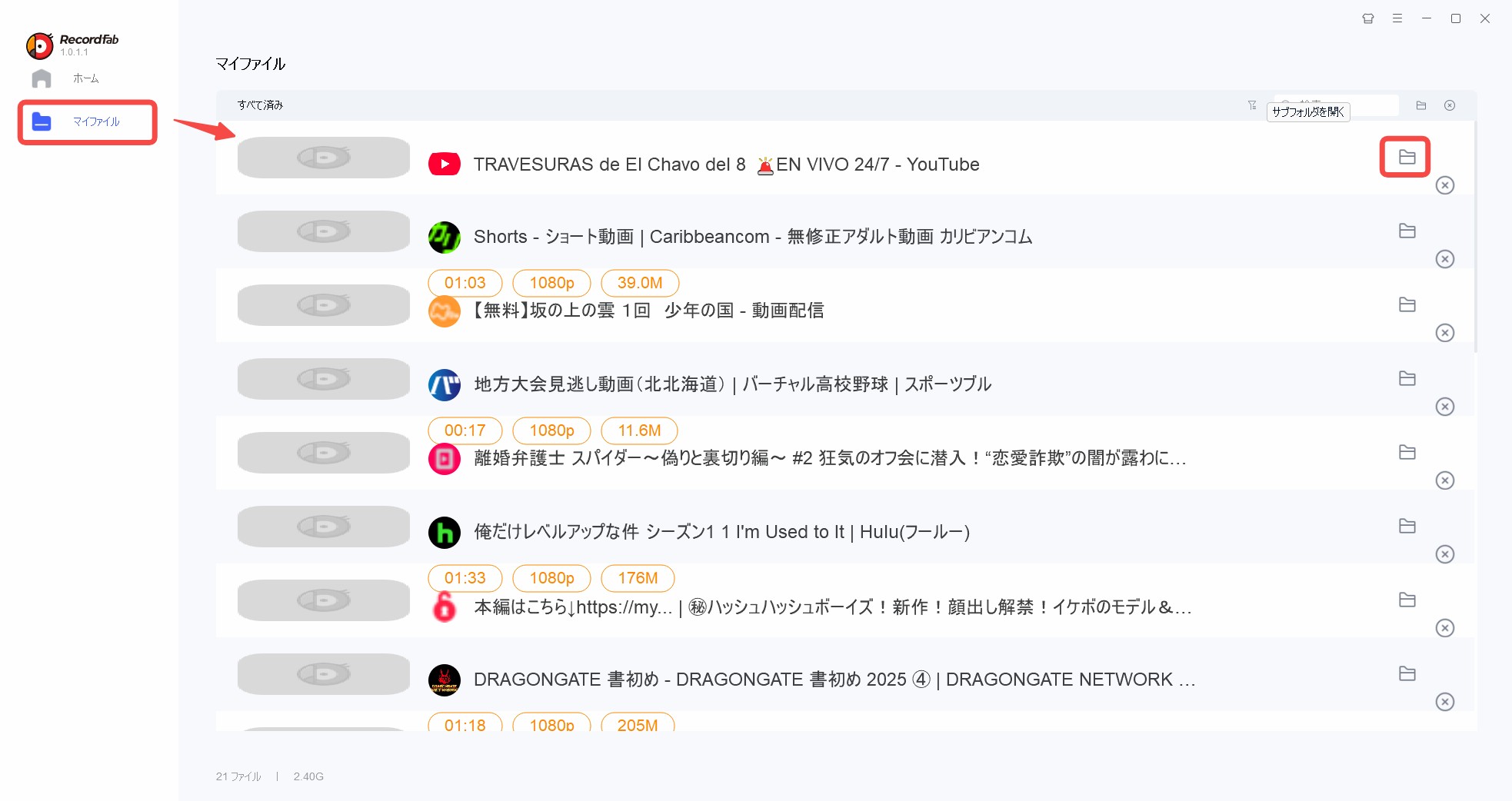The image size is (1512, 801).
Task: Remove the Hulu 俺だけレベルアップな件 entry
Action: (1445, 554)
